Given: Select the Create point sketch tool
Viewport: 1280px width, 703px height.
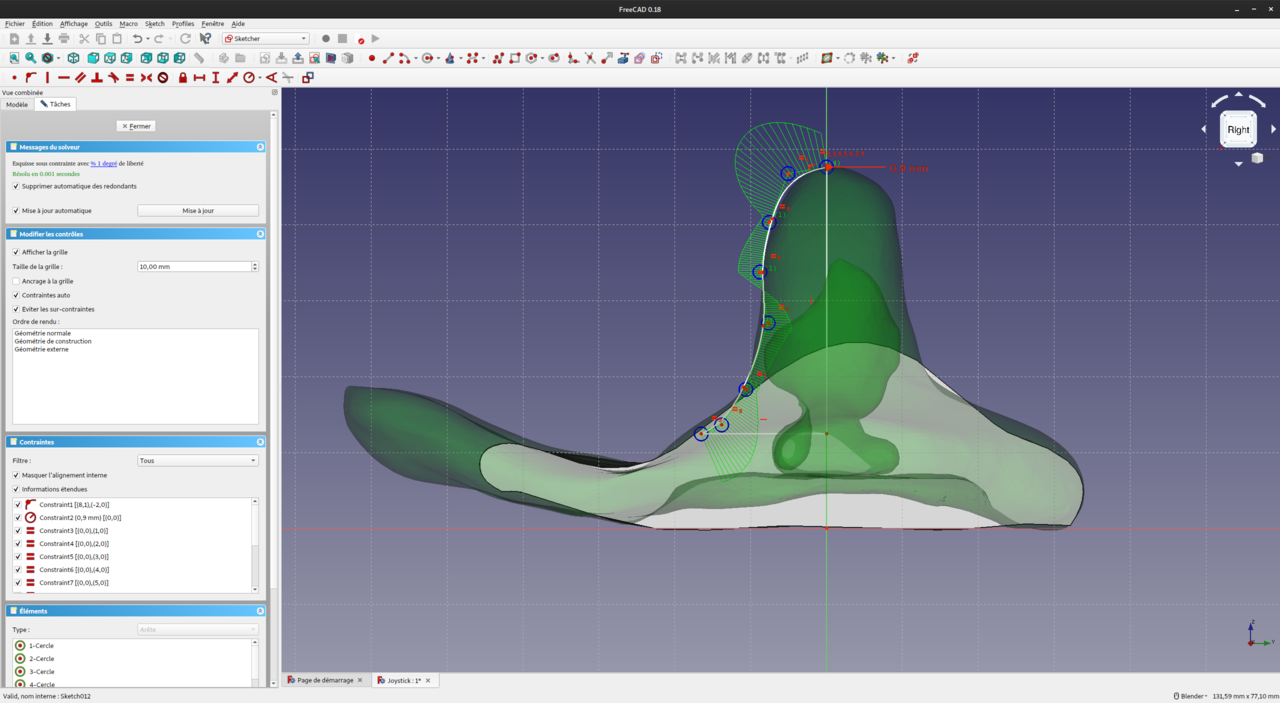Looking at the screenshot, I should (372, 58).
